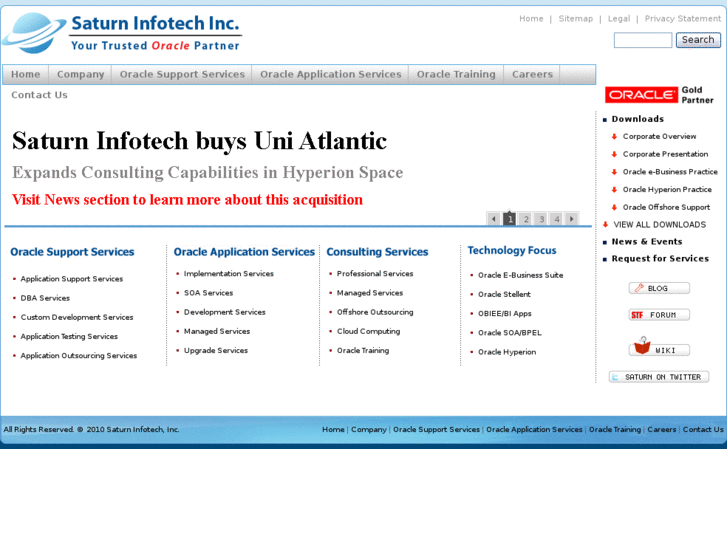Open Oracle Hyperion technology link

click(507, 352)
